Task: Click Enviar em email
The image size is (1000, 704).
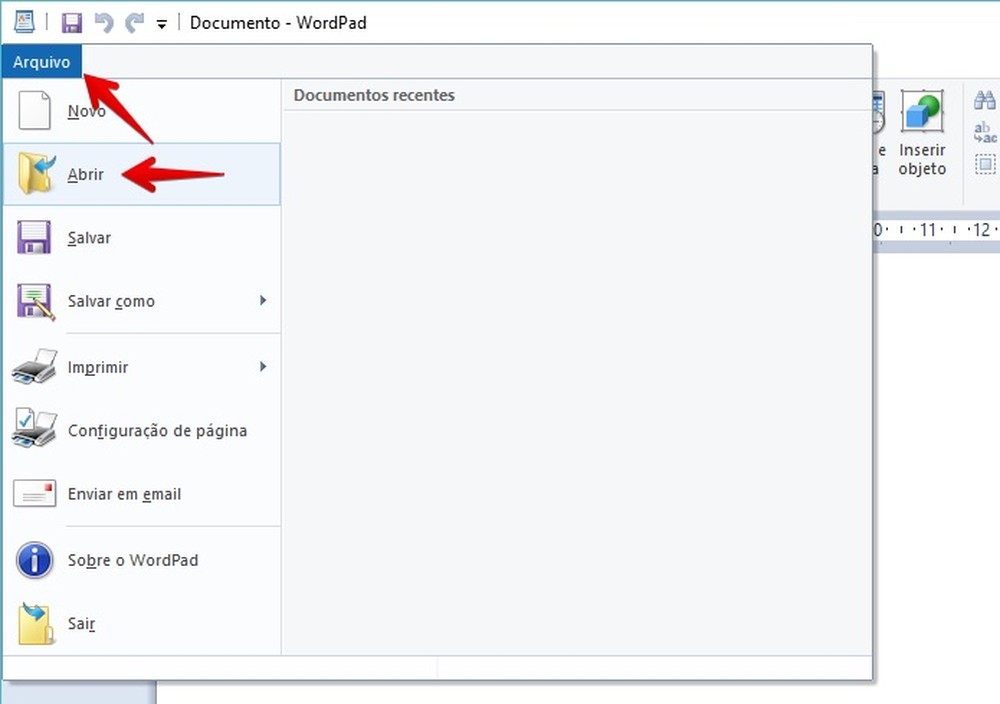Action: pyautogui.click(x=124, y=493)
